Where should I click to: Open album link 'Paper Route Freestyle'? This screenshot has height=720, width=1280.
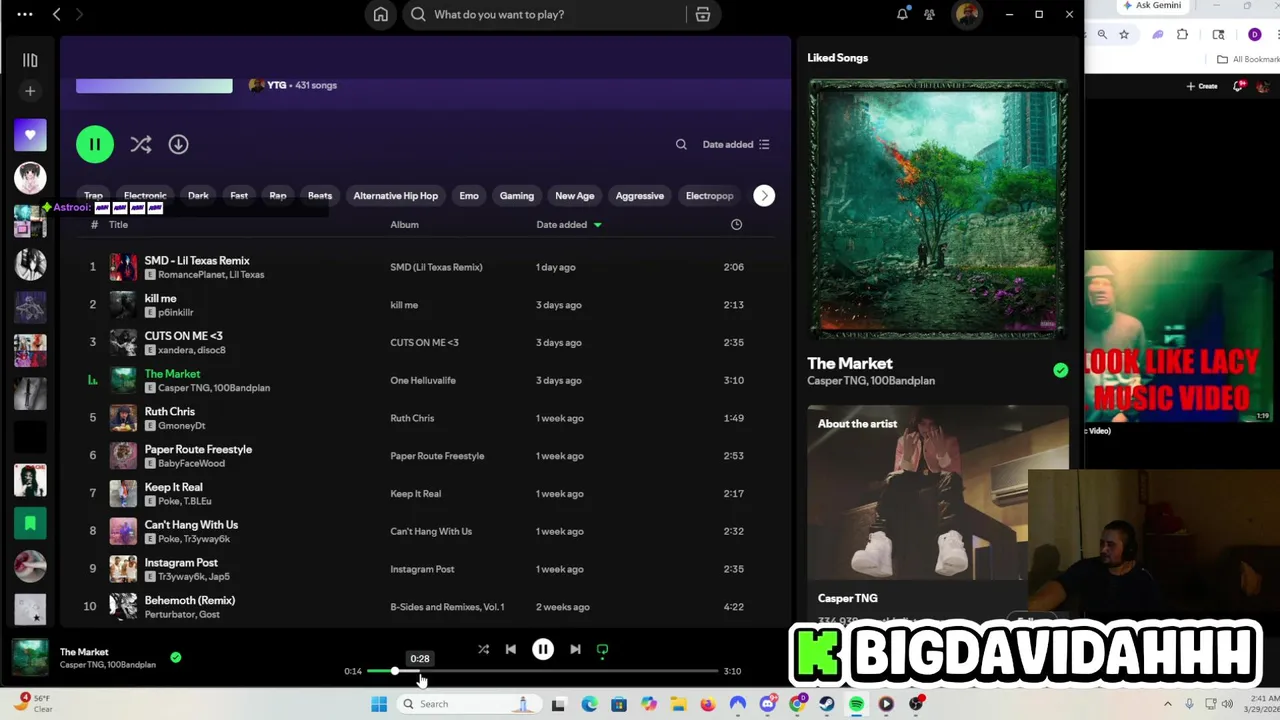coord(437,456)
